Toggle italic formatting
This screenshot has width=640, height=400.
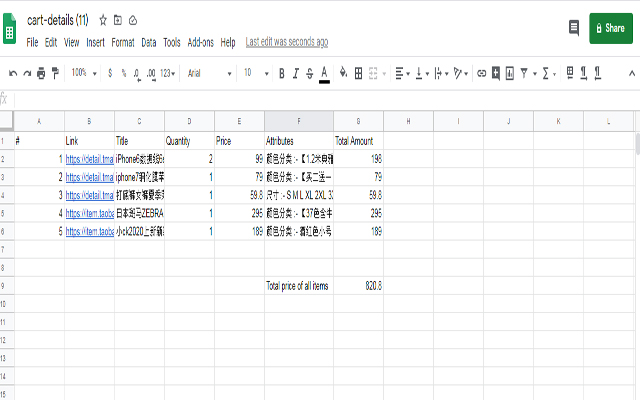pyautogui.click(x=296, y=73)
